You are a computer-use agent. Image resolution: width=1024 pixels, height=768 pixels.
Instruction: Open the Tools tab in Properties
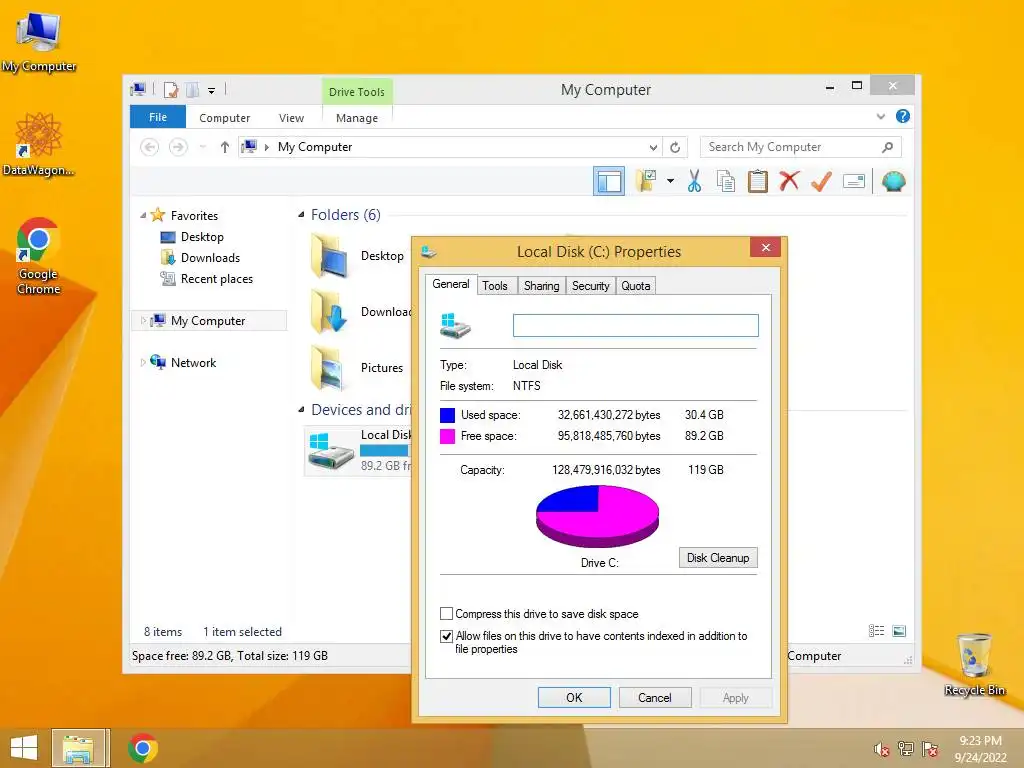[494, 286]
